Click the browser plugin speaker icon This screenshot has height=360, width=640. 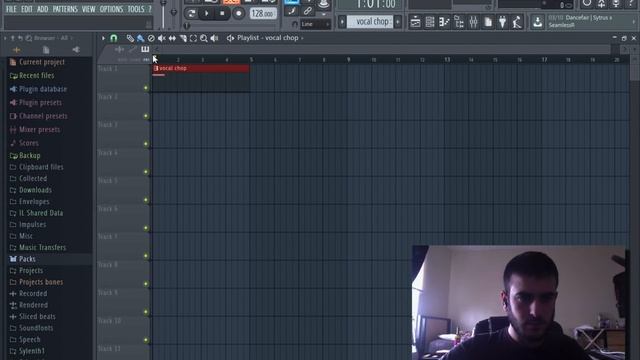tap(76, 50)
